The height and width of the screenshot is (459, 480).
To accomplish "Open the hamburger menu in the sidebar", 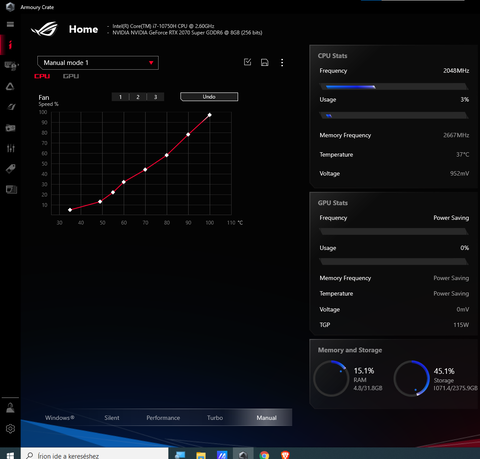I will (x=10, y=24).
